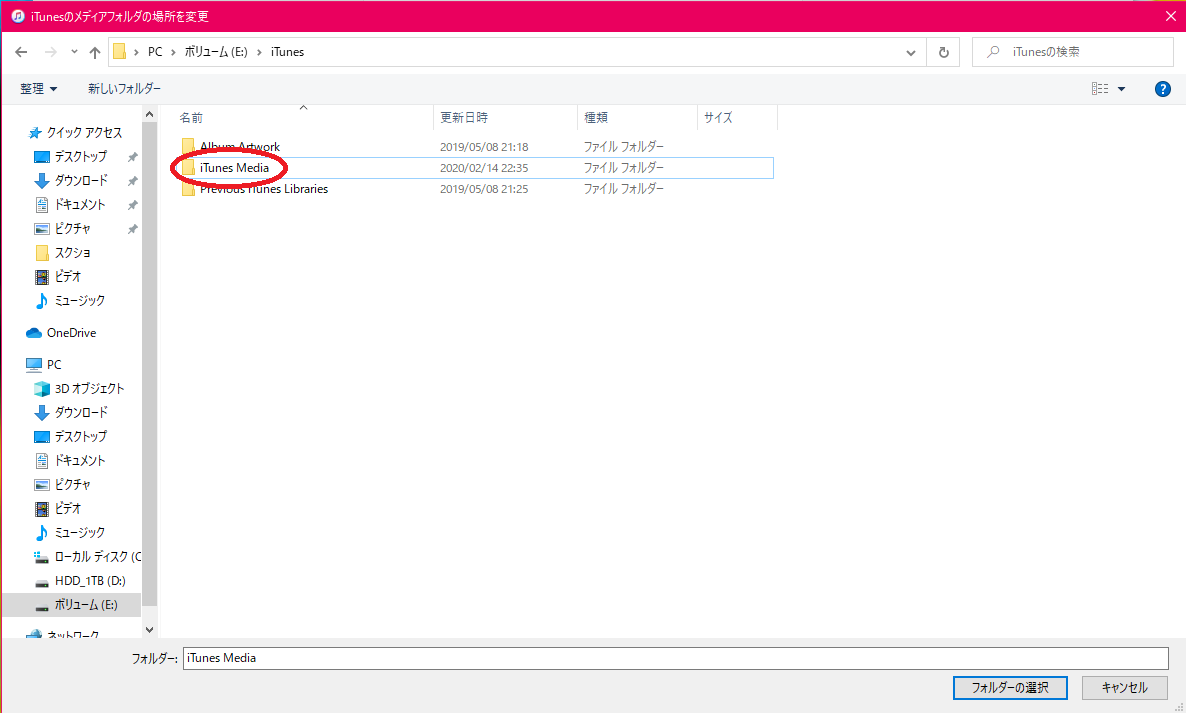Image resolution: width=1186 pixels, height=713 pixels.
Task: Expand address bar history dropdown
Action: pyautogui.click(x=911, y=52)
